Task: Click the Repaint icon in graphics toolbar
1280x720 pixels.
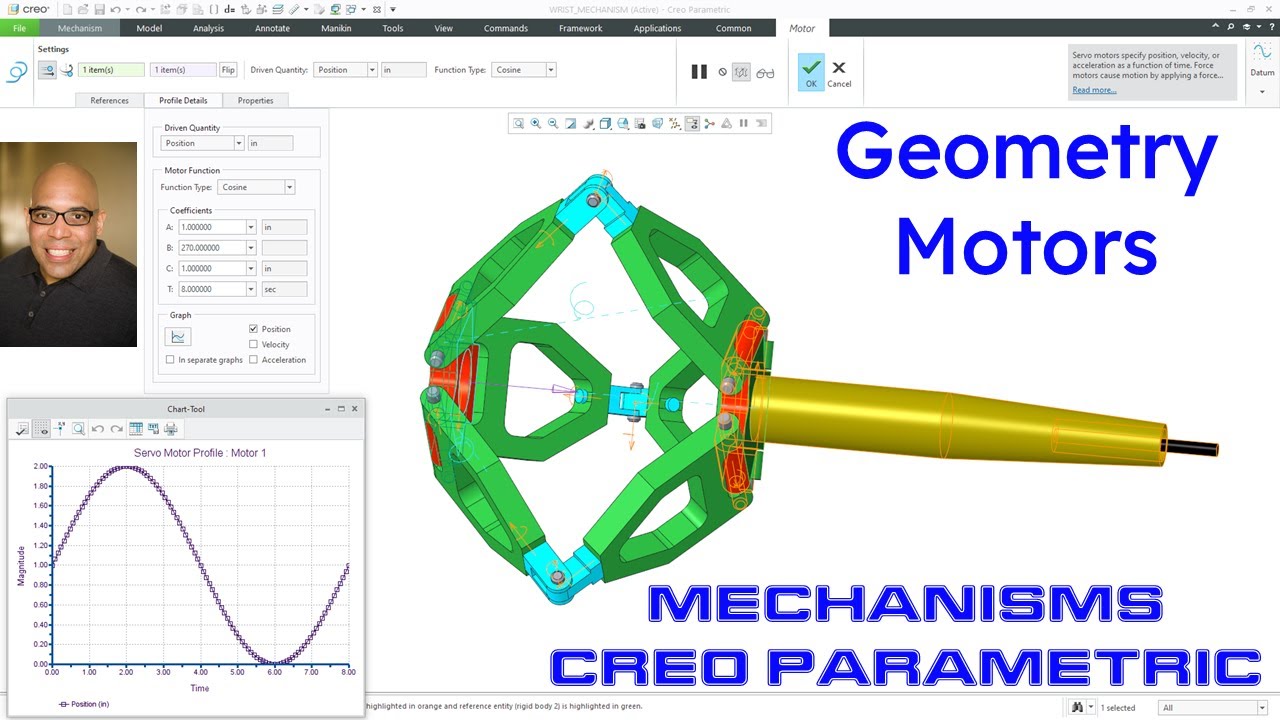Action: [x=570, y=124]
